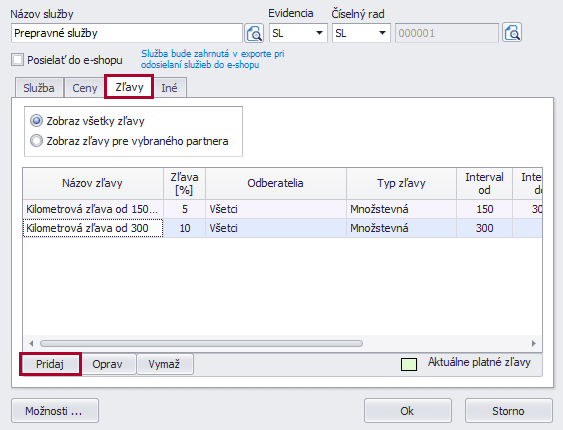Viewport: 563px width, 430px height.
Task: Delete discount with Vymaž button
Action: [x=164, y=364]
